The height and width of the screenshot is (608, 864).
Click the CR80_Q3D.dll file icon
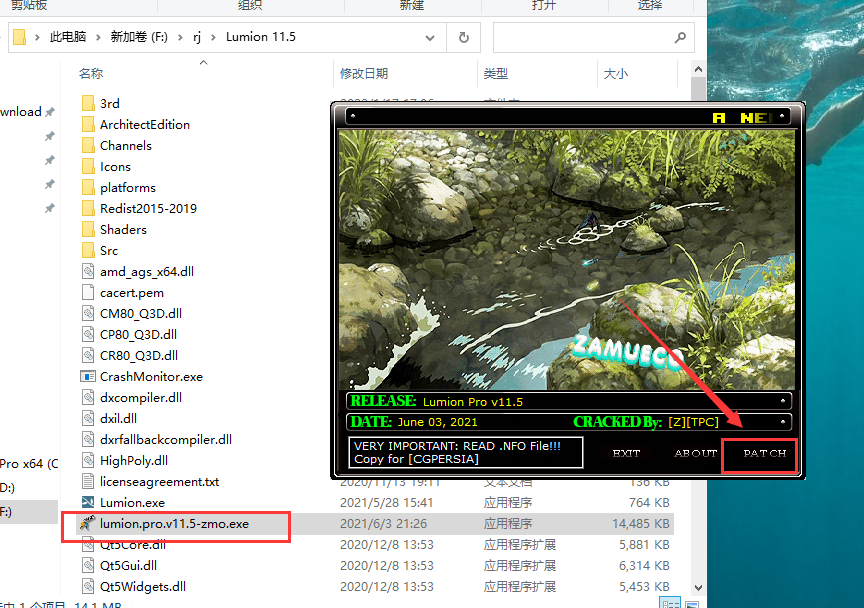point(88,355)
